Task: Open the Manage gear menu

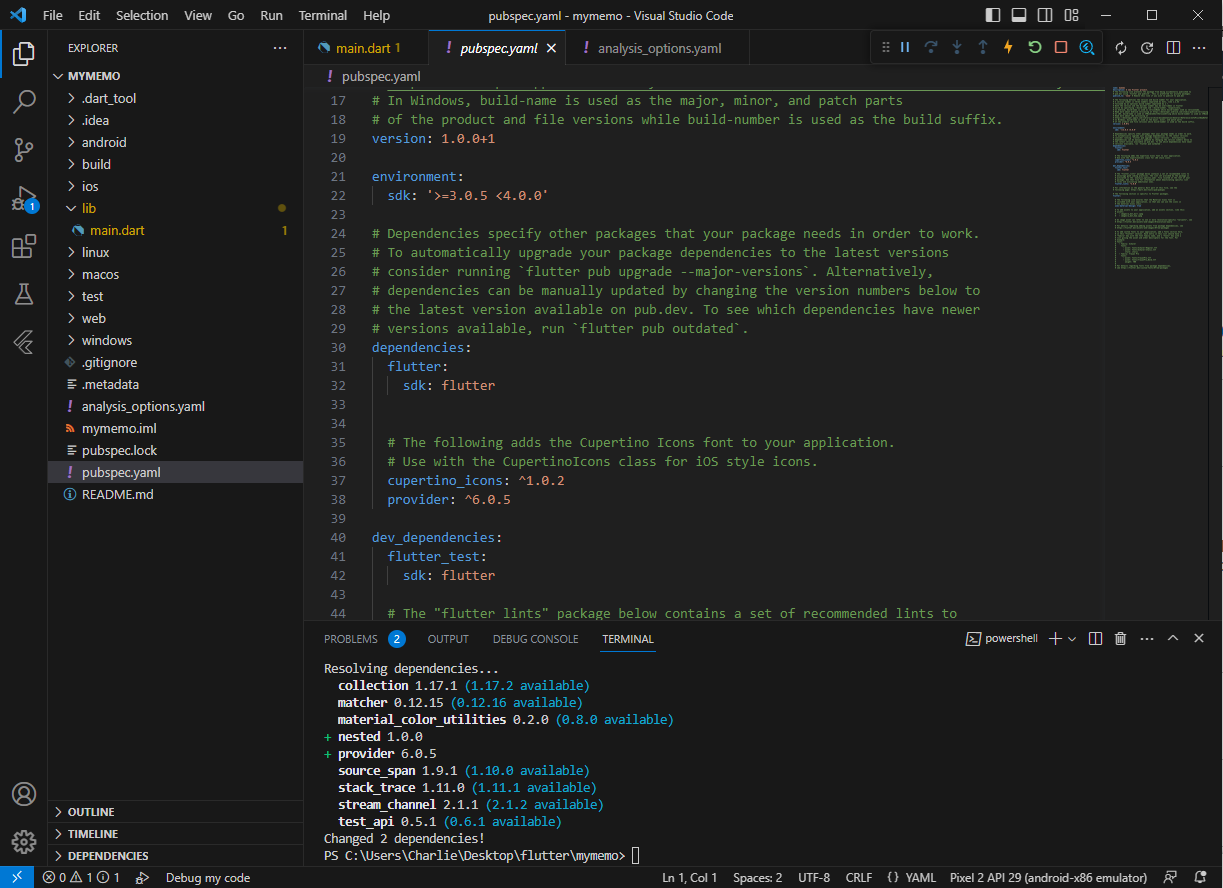Action: 24,841
